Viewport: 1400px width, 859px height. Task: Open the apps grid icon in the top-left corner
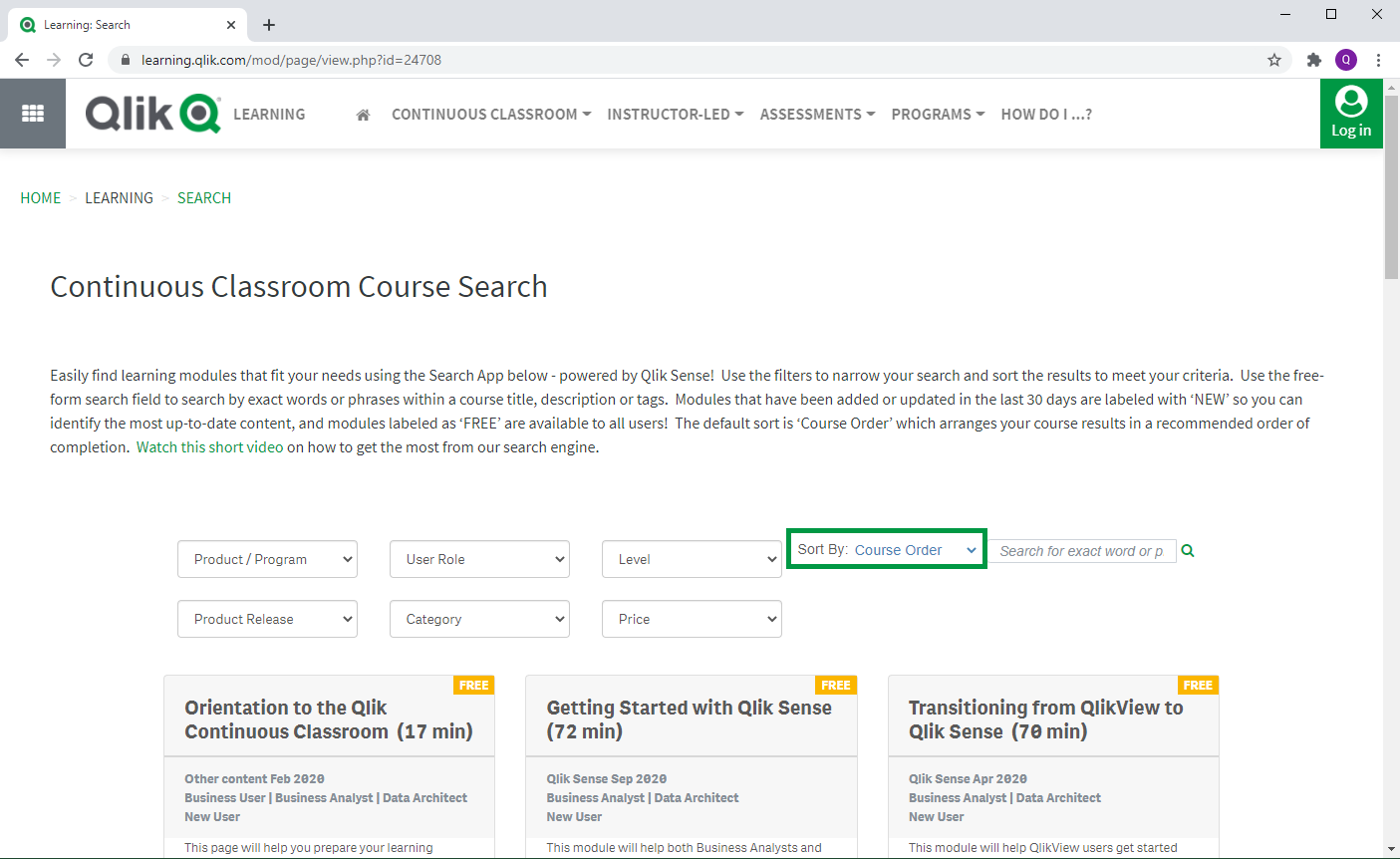(32, 113)
